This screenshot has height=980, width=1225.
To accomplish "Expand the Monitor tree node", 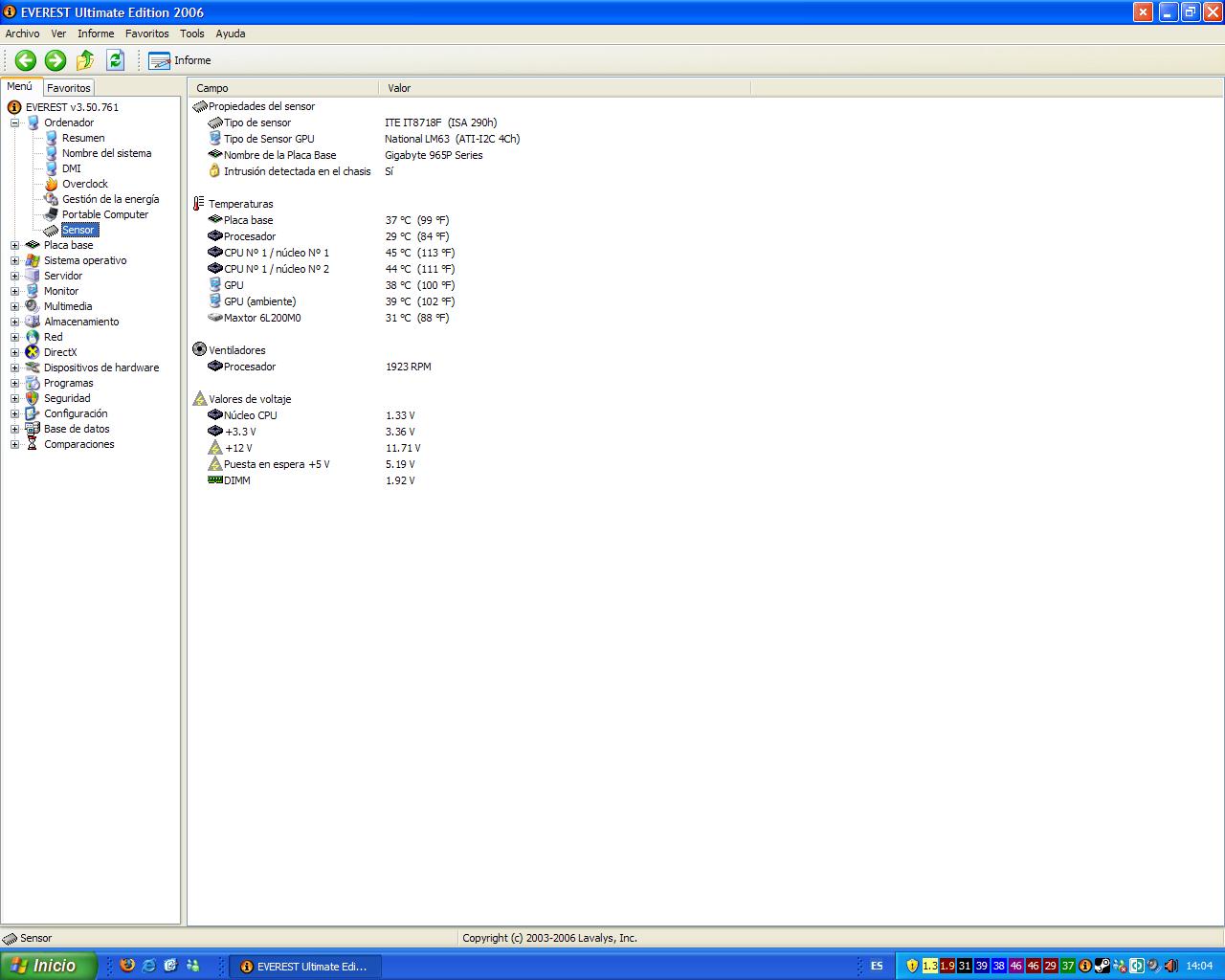I will [x=14, y=291].
